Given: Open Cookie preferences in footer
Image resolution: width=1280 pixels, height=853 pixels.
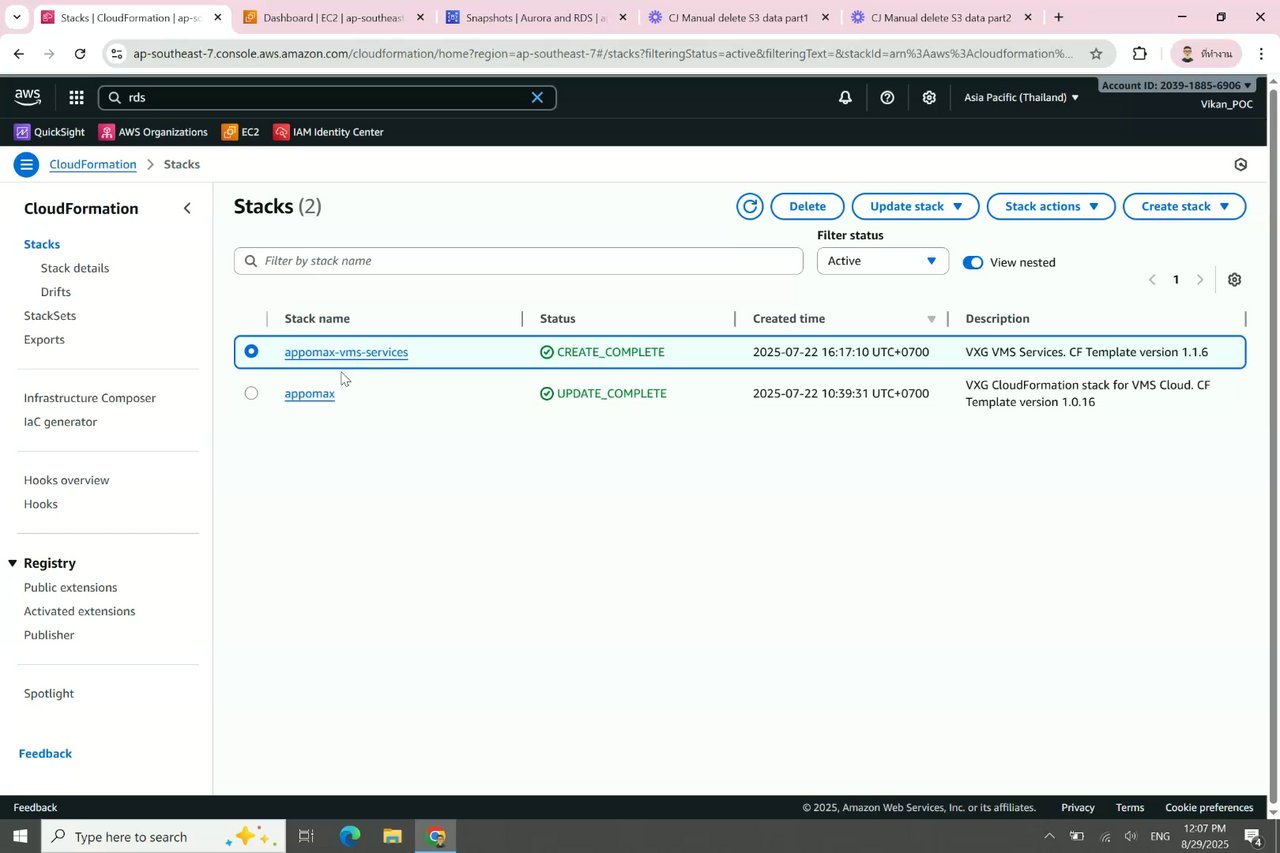Looking at the screenshot, I should coord(1209,807).
